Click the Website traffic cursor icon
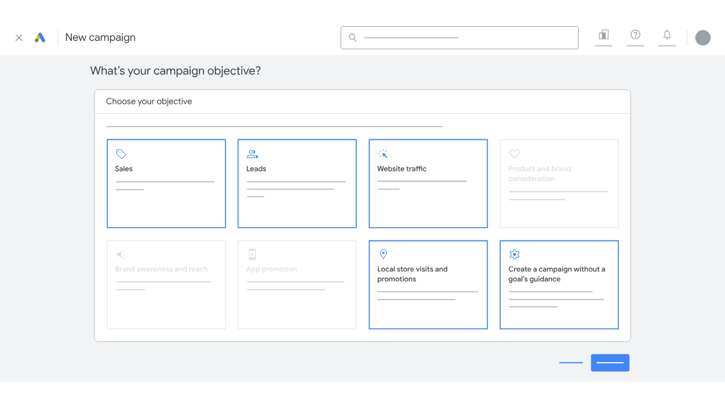Viewport: 725px width, 402px height. 383,154
